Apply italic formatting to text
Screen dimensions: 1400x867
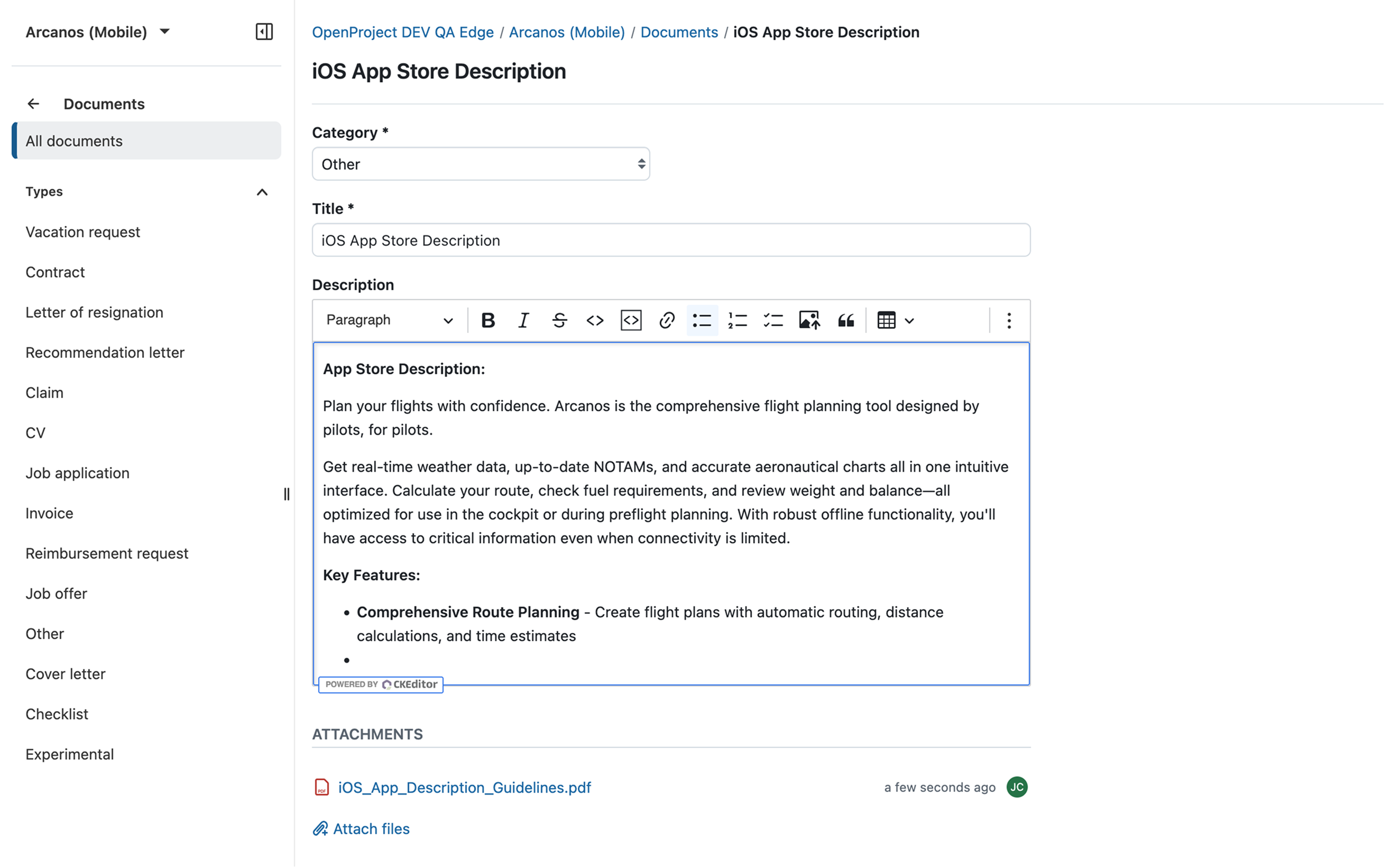coord(523,320)
